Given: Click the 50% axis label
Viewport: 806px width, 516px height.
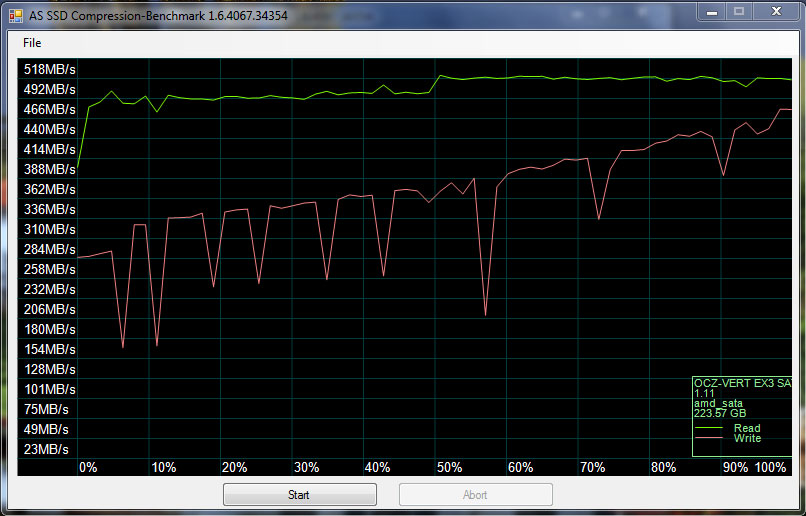Looking at the screenshot, I should coord(450,468).
